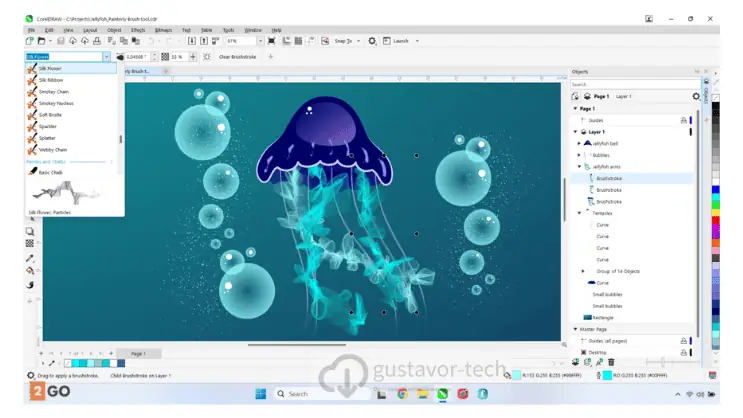743x418 pixels.
Task: Click the cyan outline color in status bar
Action: (x=607, y=375)
